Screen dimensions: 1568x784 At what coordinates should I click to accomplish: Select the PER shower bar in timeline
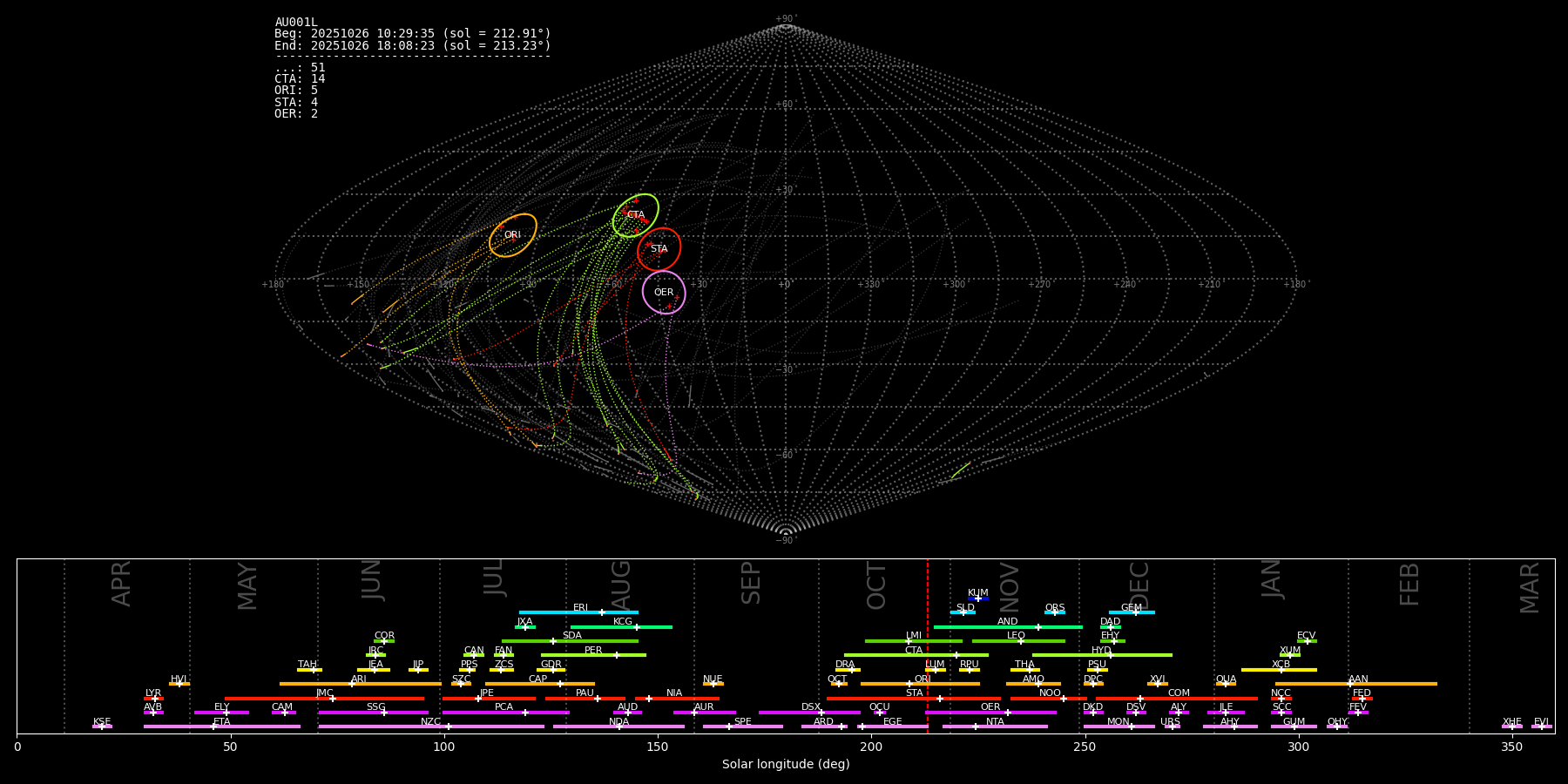(x=593, y=655)
